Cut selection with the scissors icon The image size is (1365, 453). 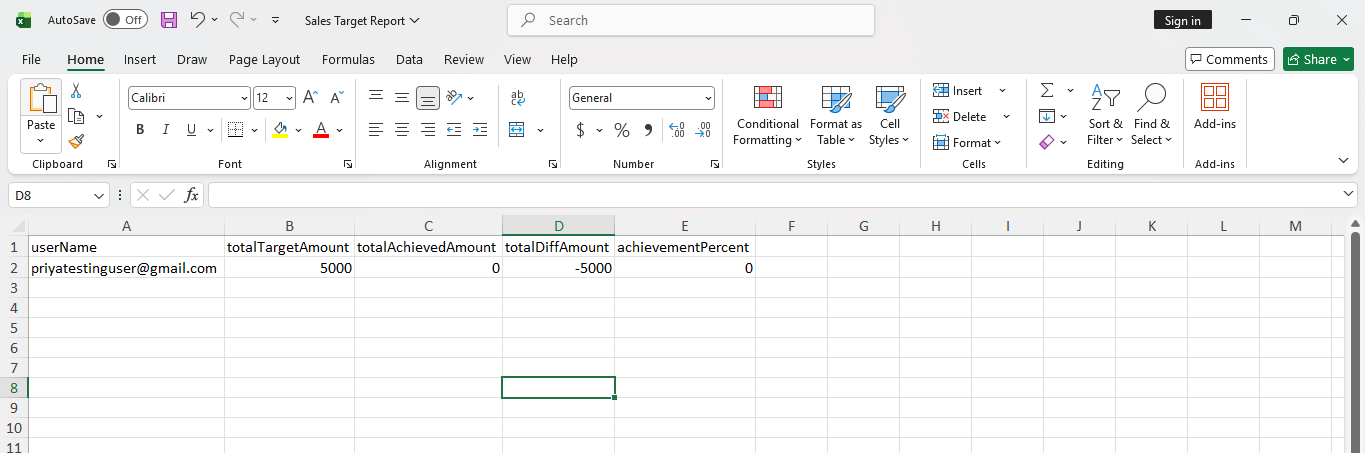[76, 91]
